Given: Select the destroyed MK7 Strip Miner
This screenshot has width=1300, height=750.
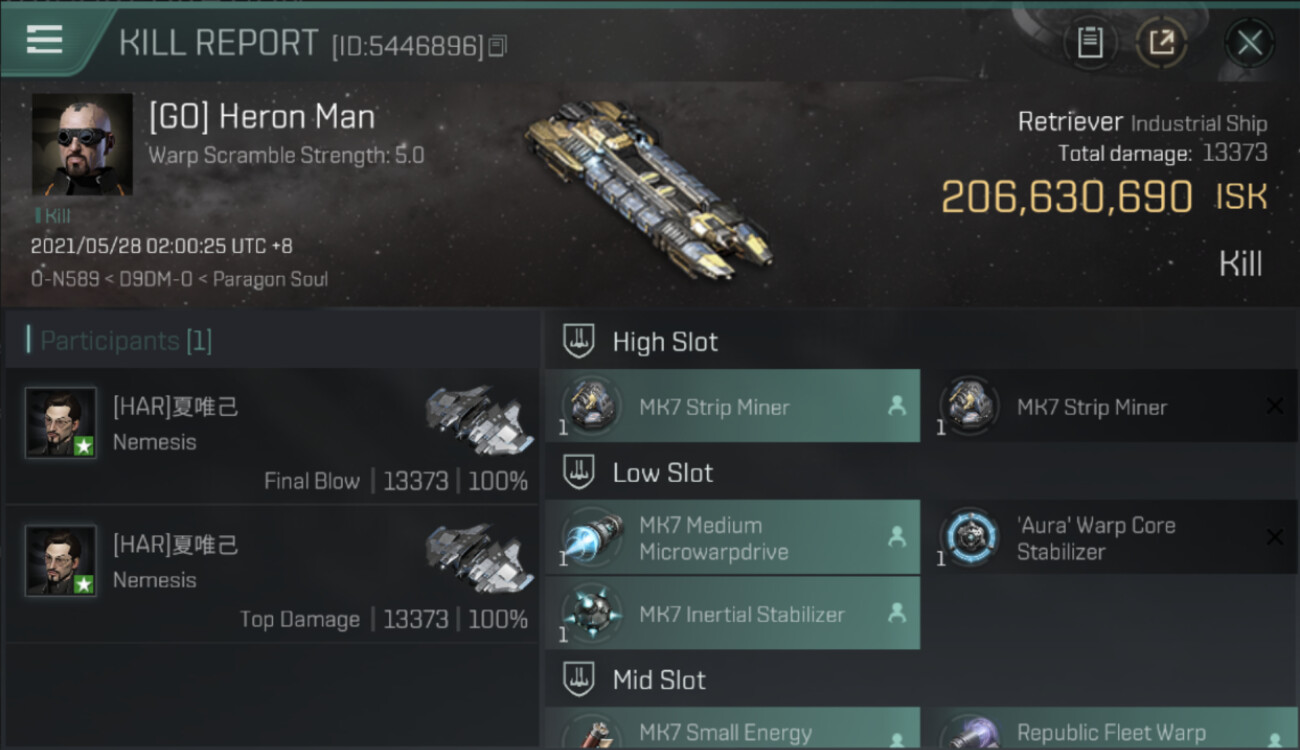Looking at the screenshot, I should (x=1109, y=406).
